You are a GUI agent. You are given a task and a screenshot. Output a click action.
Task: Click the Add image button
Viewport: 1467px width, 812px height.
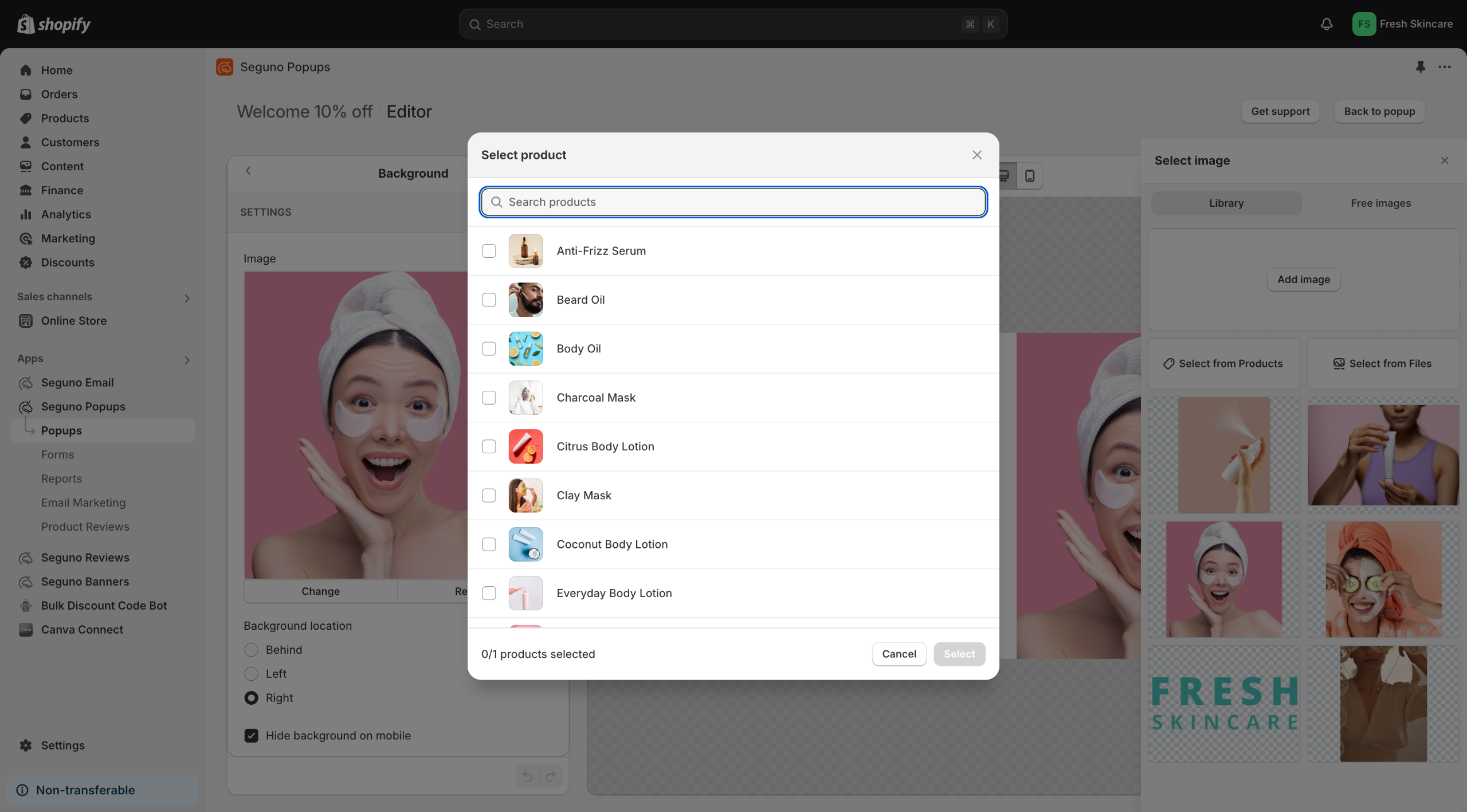pos(1304,280)
